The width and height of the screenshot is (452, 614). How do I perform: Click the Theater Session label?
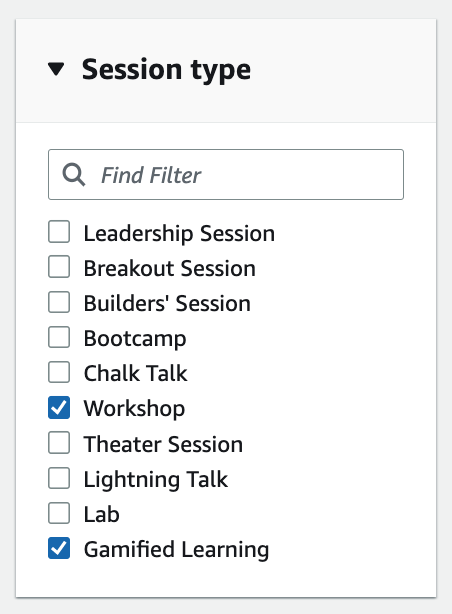(x=163, y=444)
